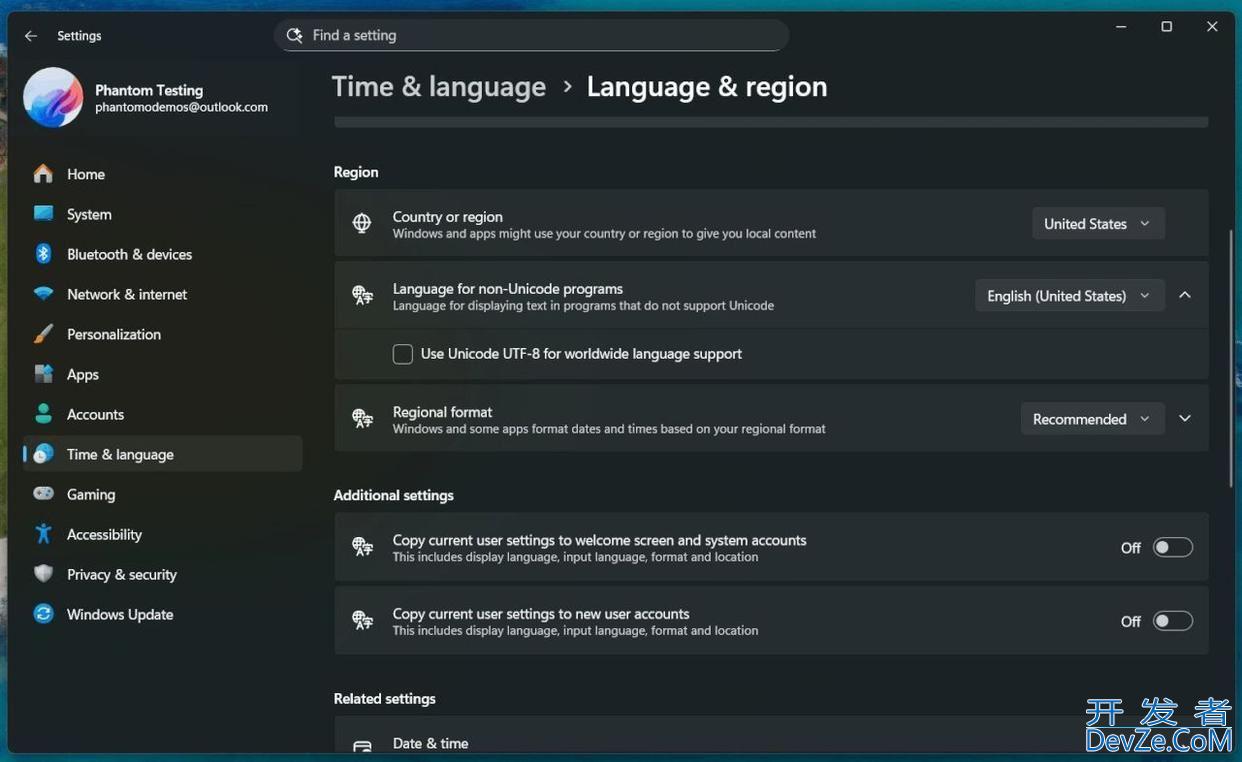
Task: Open the Windows Update icon
Action: tap(43, 614)
